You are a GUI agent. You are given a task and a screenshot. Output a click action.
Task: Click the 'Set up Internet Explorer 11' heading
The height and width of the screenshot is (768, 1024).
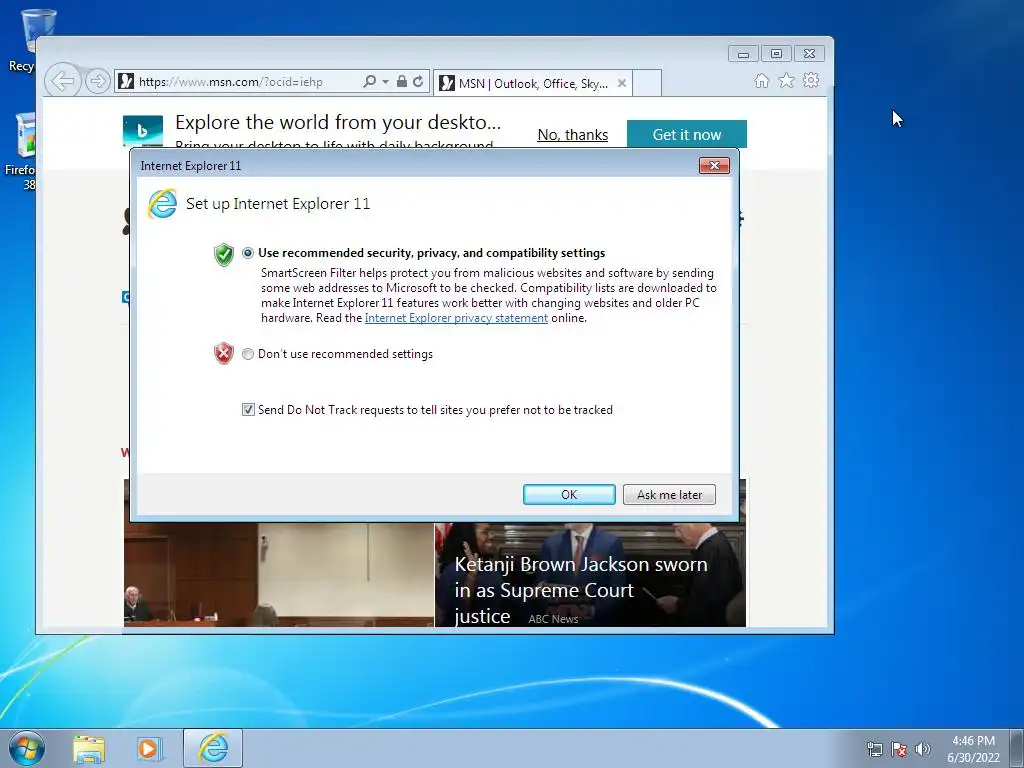(x=278, y=204)
